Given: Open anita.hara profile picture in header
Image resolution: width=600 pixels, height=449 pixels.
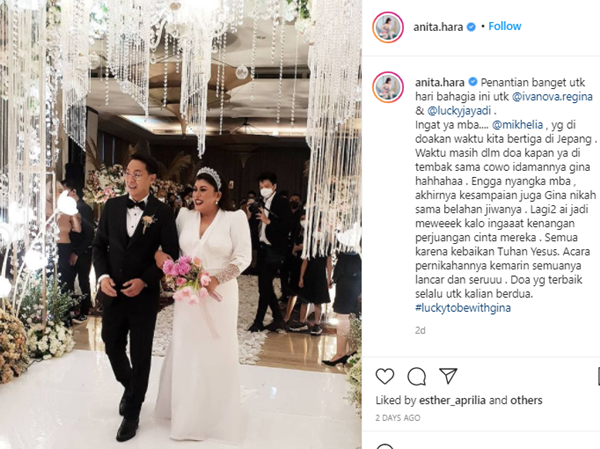Looking at the screenshot, I should point(388,27).
